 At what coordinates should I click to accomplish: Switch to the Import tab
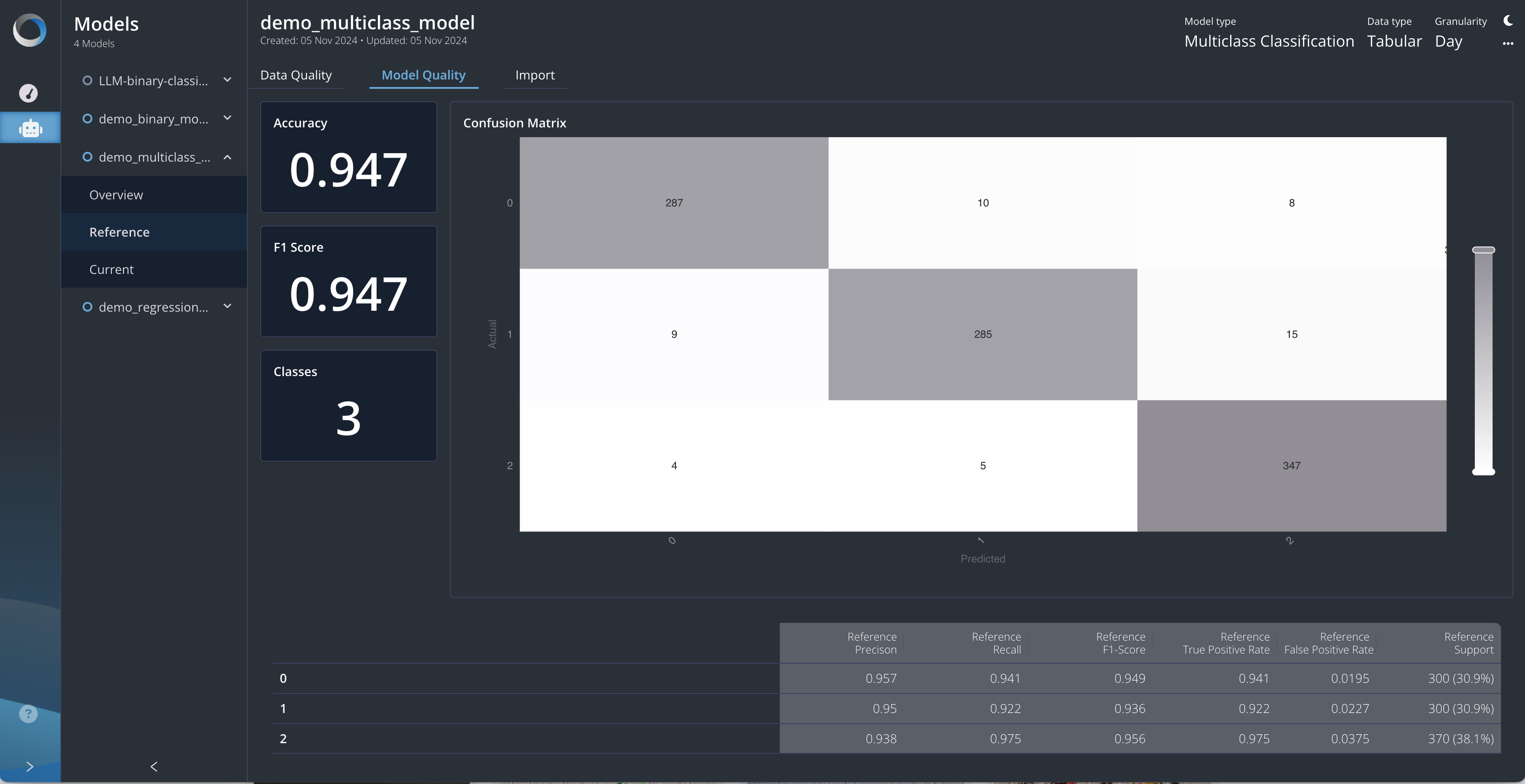click(x=535, y=75)
